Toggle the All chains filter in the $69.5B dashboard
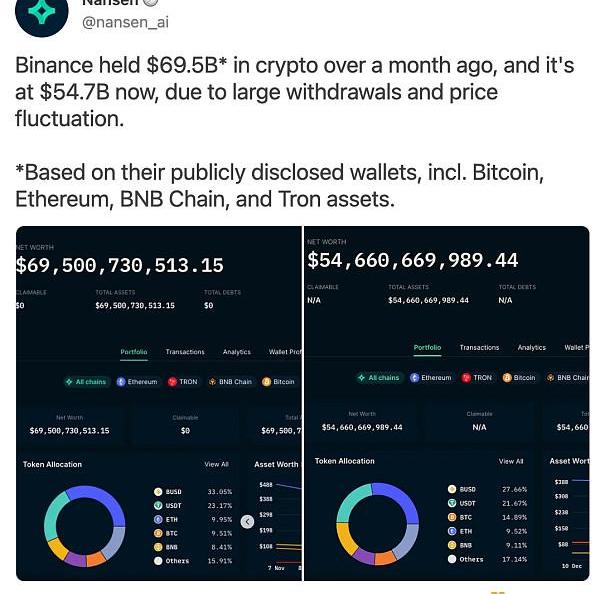 [86, 382]
